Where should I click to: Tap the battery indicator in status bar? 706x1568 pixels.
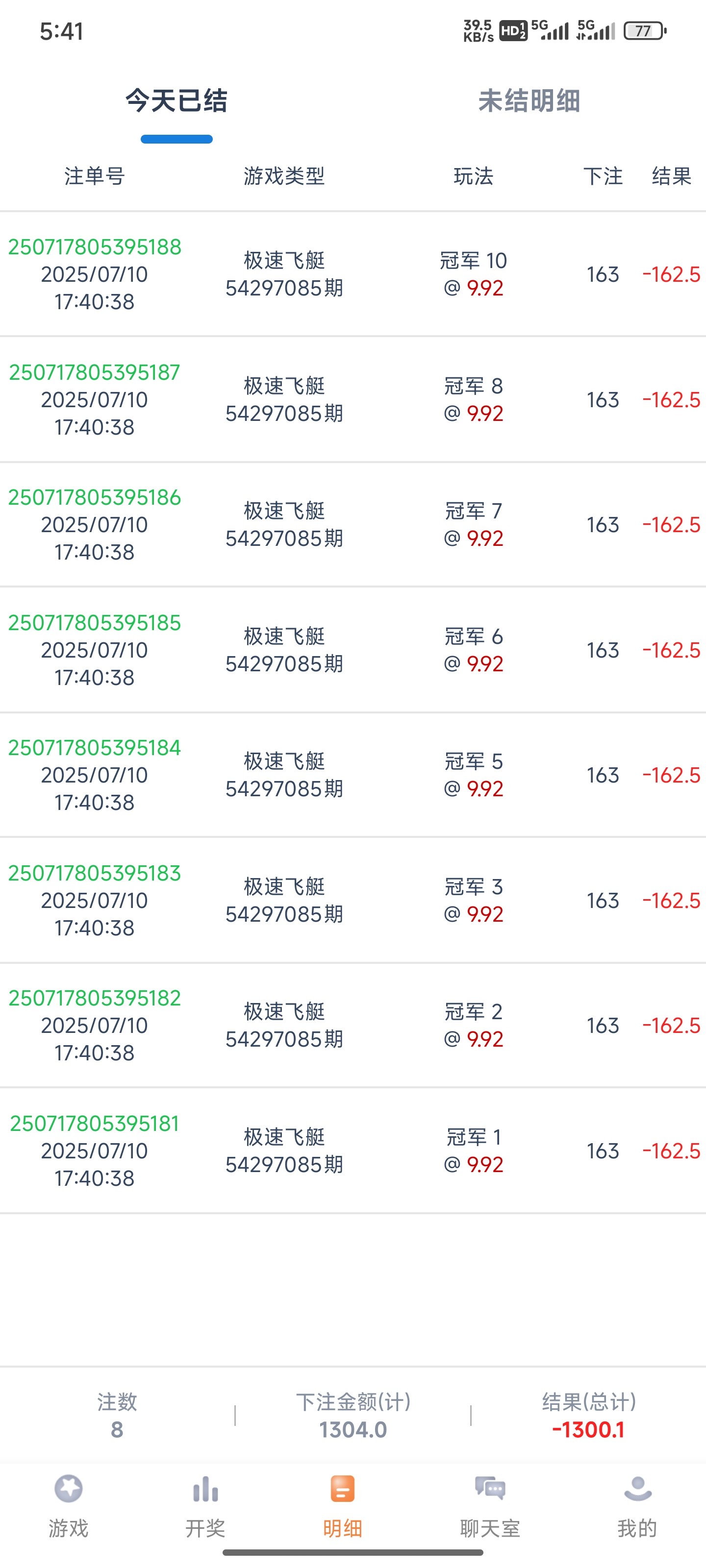(x=645, y=31)
